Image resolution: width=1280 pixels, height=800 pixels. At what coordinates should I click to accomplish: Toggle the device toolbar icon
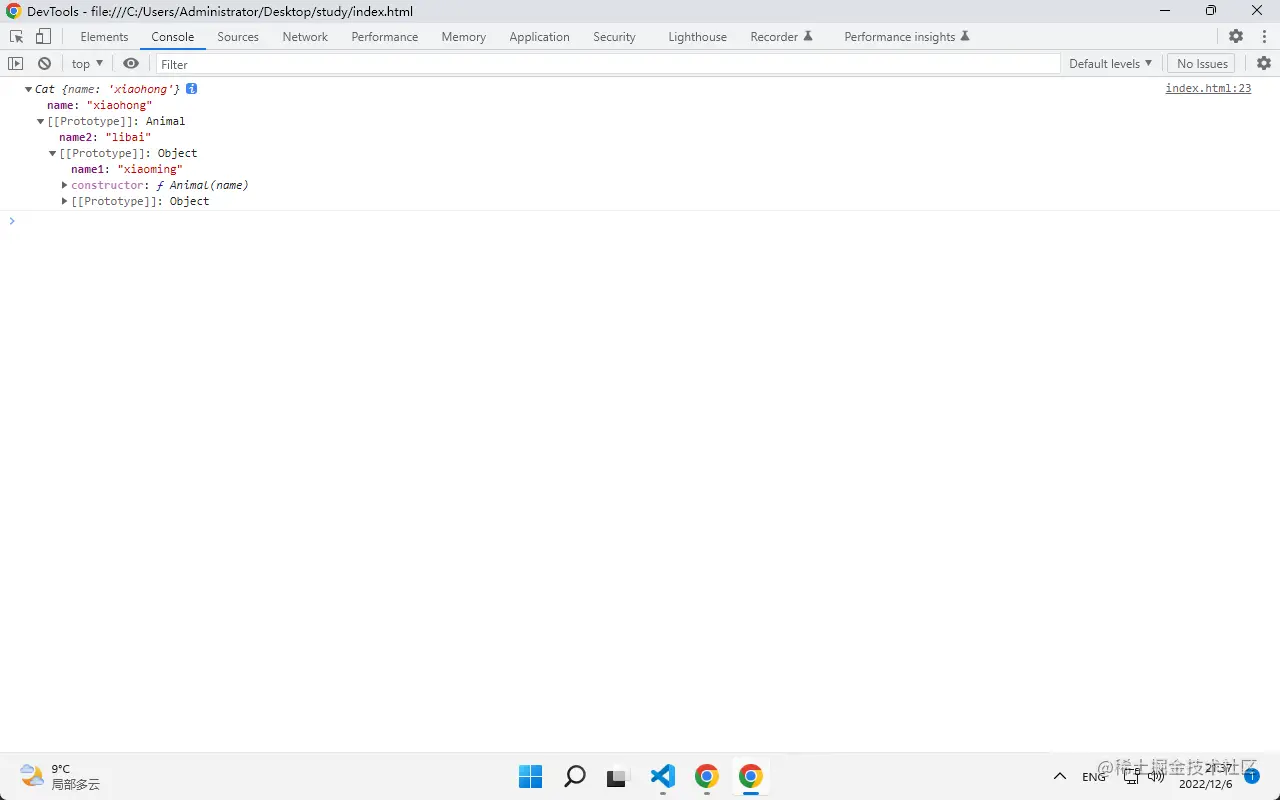click(43, 37)
